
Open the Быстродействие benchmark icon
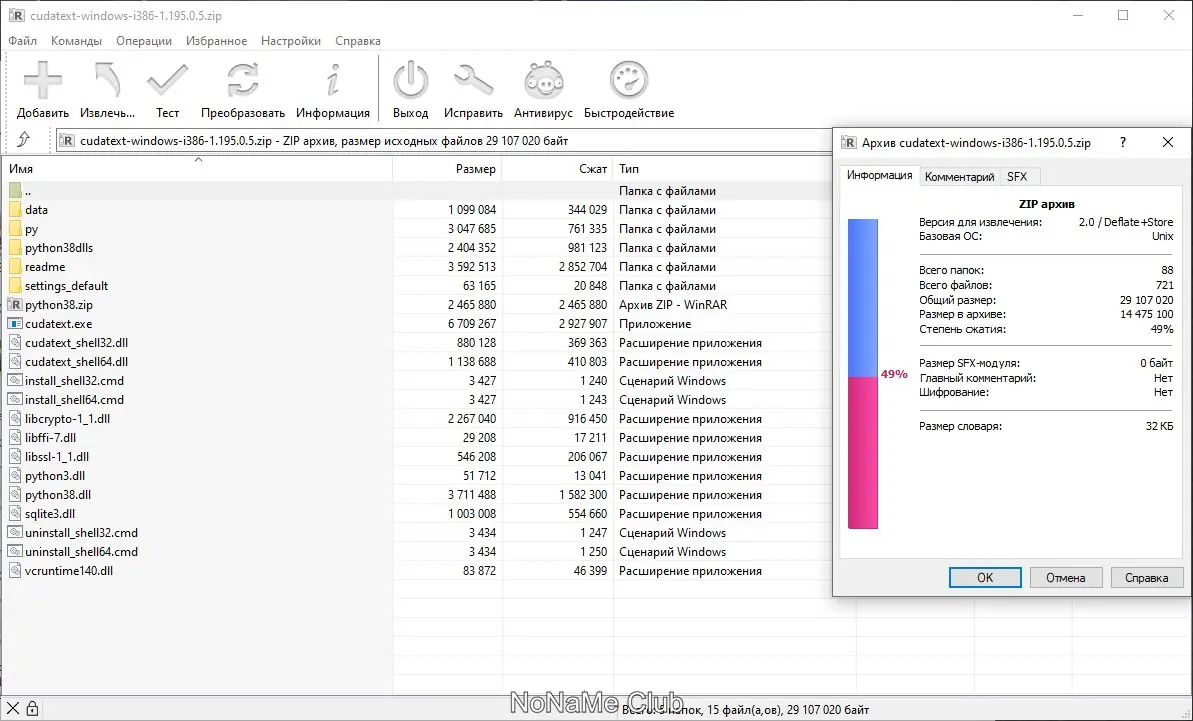pos(628,81)
